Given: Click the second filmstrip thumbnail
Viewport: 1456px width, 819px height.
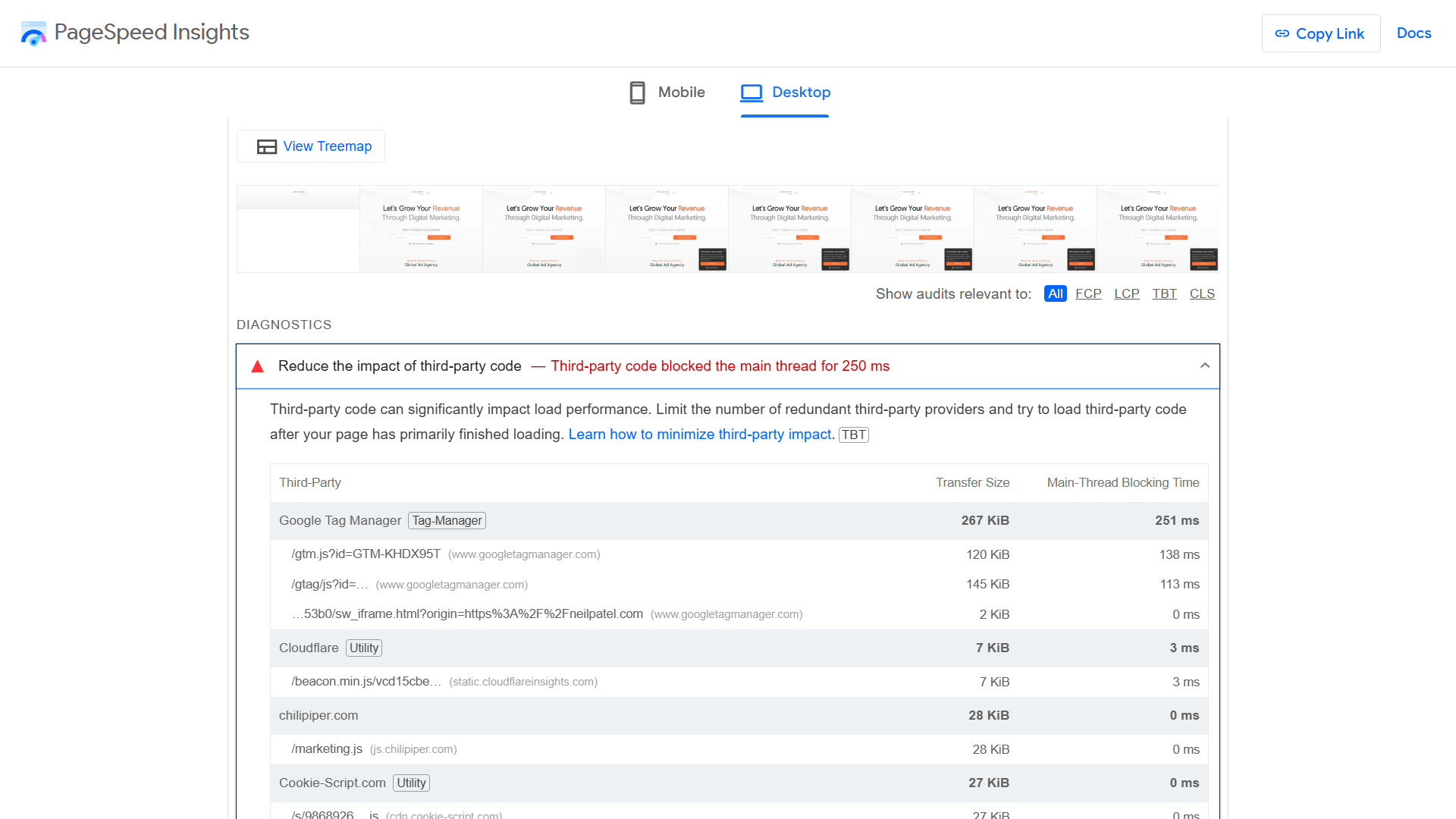Looking at the screenshot, I should [x=421, y=229].
